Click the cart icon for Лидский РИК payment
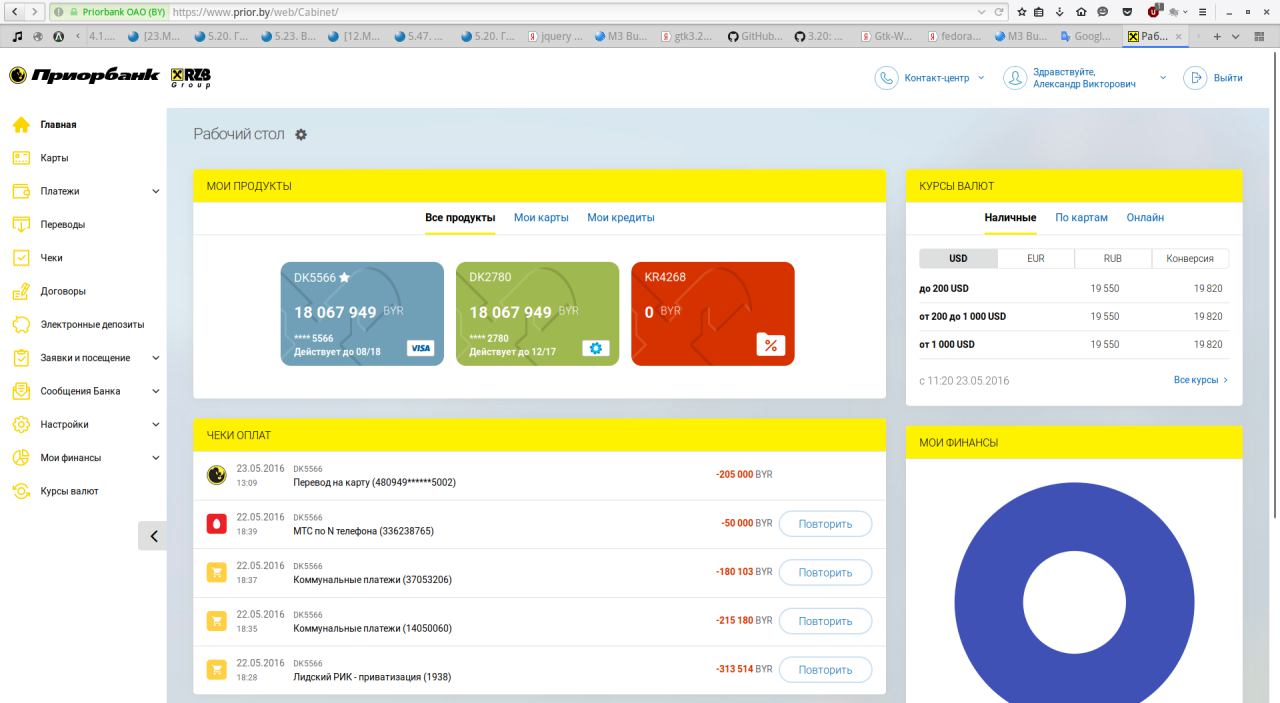This screenshot has width=1280, height=703. click(x=216, y=669)
